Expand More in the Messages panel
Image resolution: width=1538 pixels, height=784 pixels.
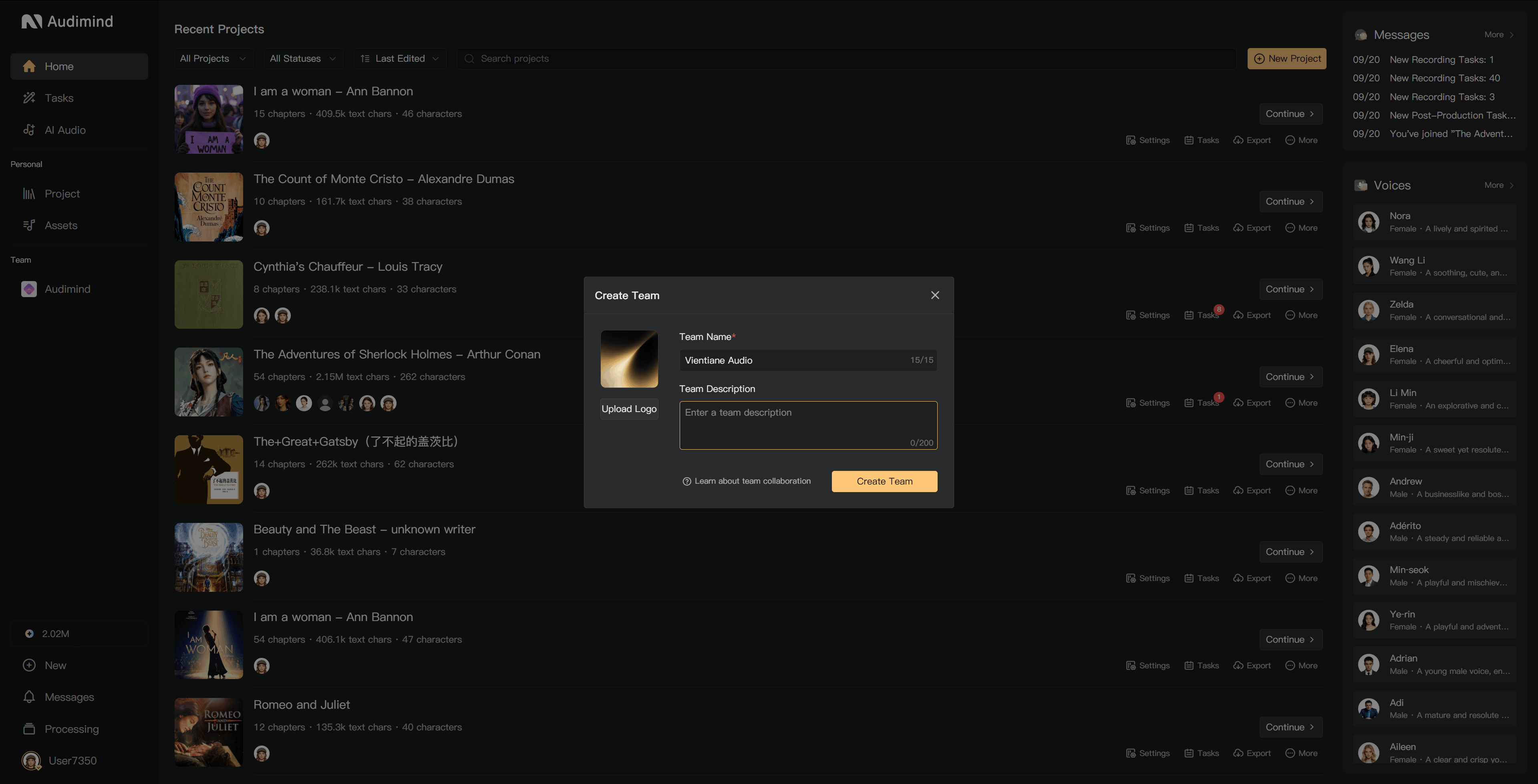(1499, 34)
